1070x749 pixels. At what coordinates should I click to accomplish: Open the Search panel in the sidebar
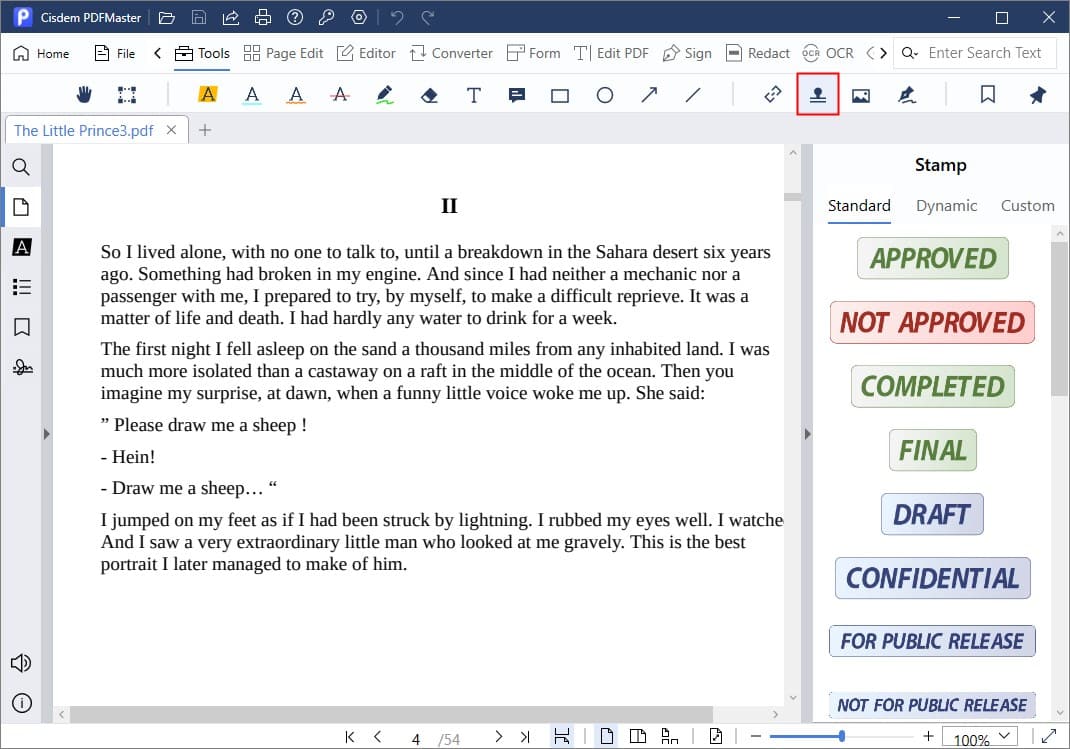click(21, 167)
